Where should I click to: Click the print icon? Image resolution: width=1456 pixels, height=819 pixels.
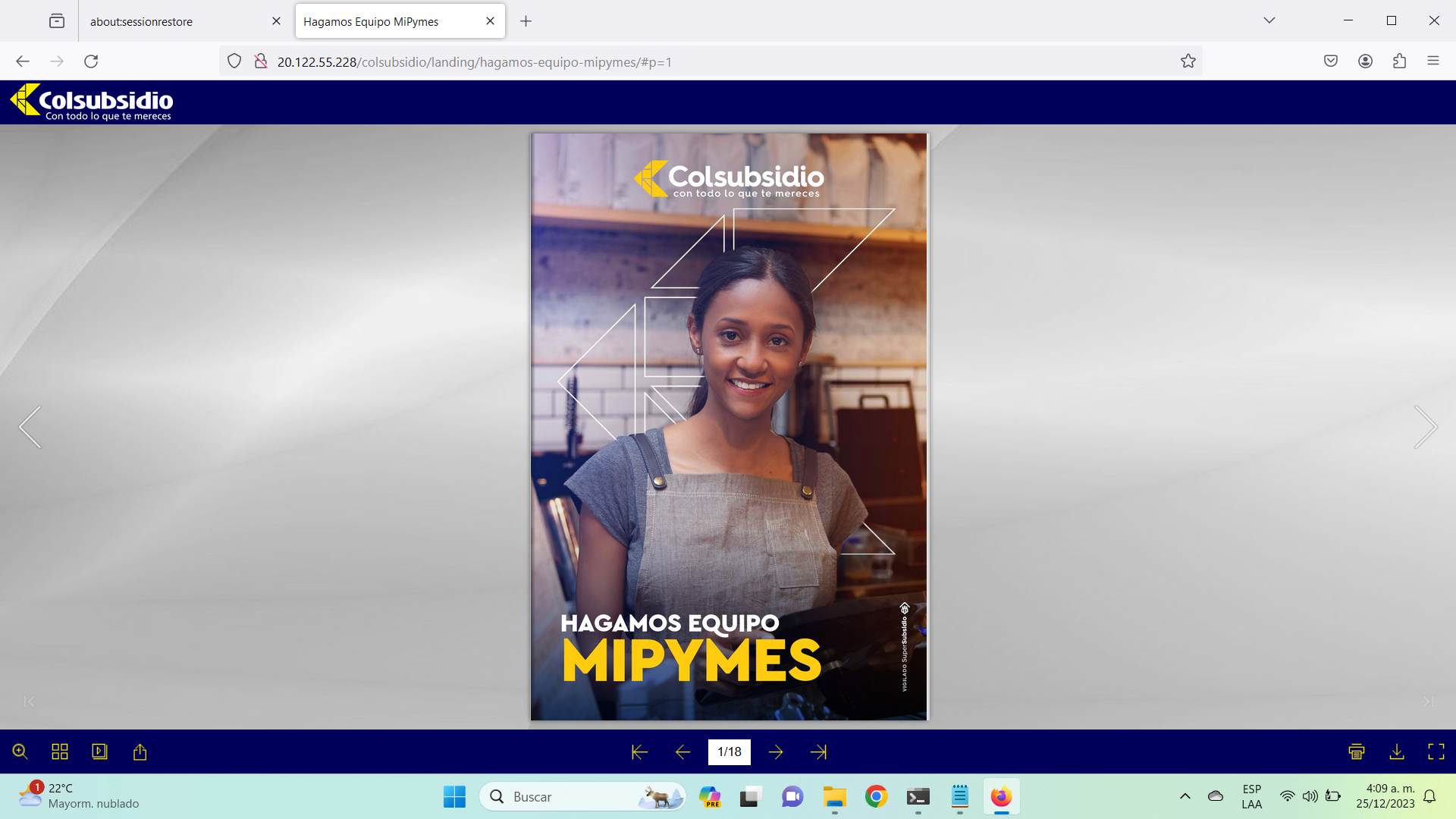pos(1357,752)
